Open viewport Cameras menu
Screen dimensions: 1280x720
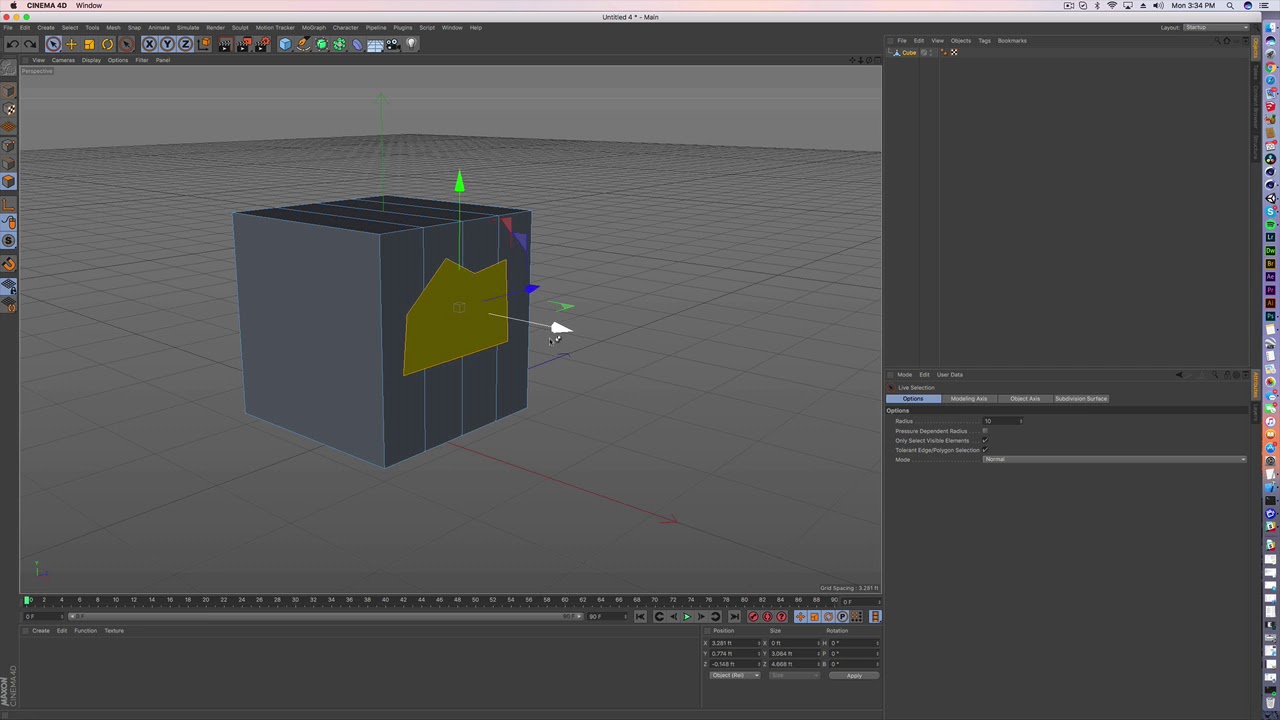coord(63,60)
